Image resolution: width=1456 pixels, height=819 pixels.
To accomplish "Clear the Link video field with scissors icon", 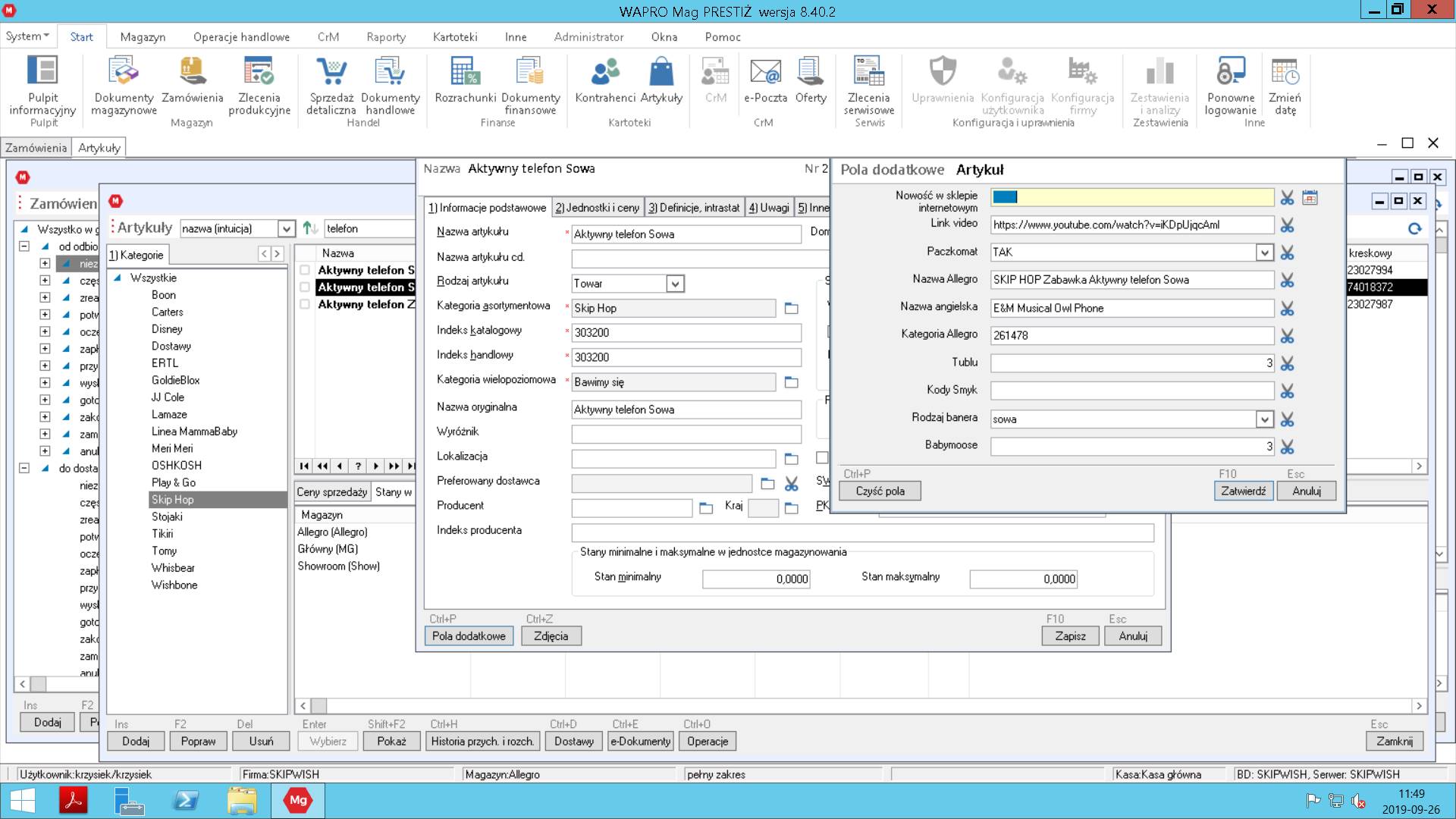I will (1287, 225).
